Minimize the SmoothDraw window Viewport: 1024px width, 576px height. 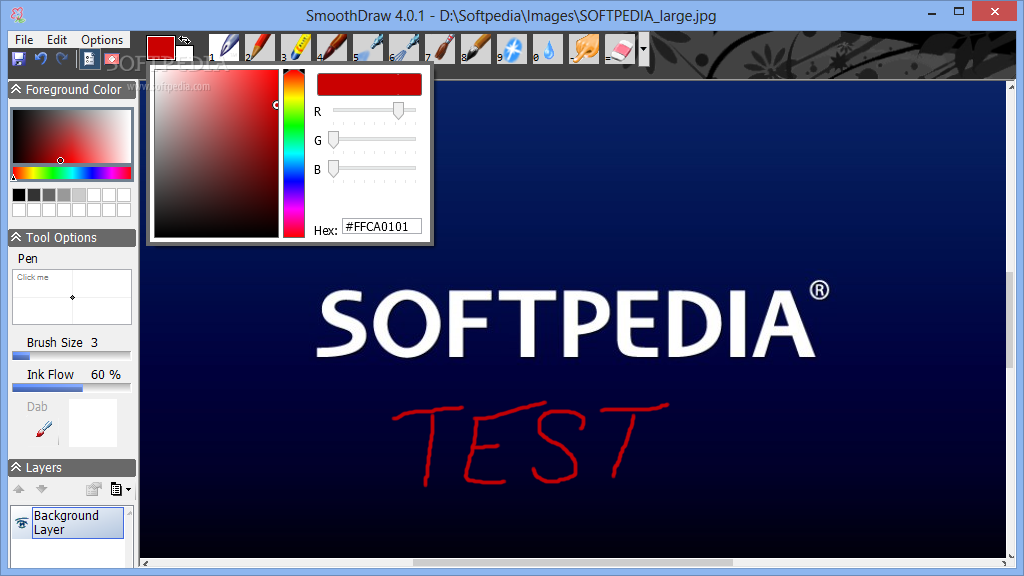[932, 12]
